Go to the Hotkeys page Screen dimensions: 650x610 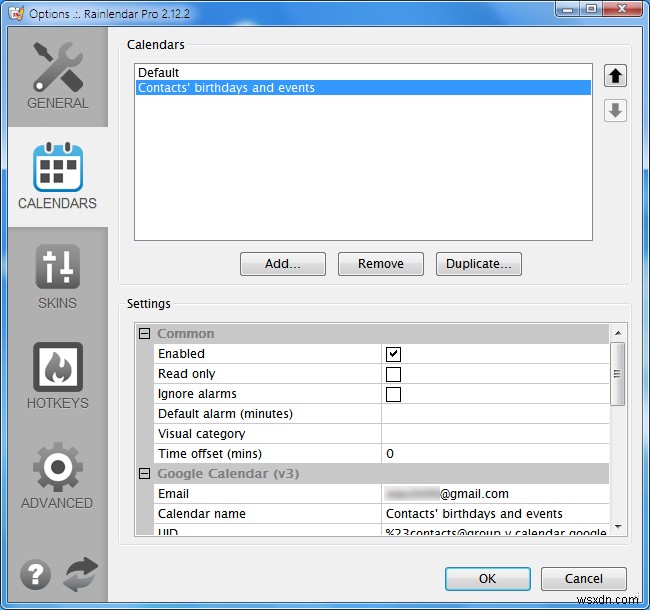58,377
